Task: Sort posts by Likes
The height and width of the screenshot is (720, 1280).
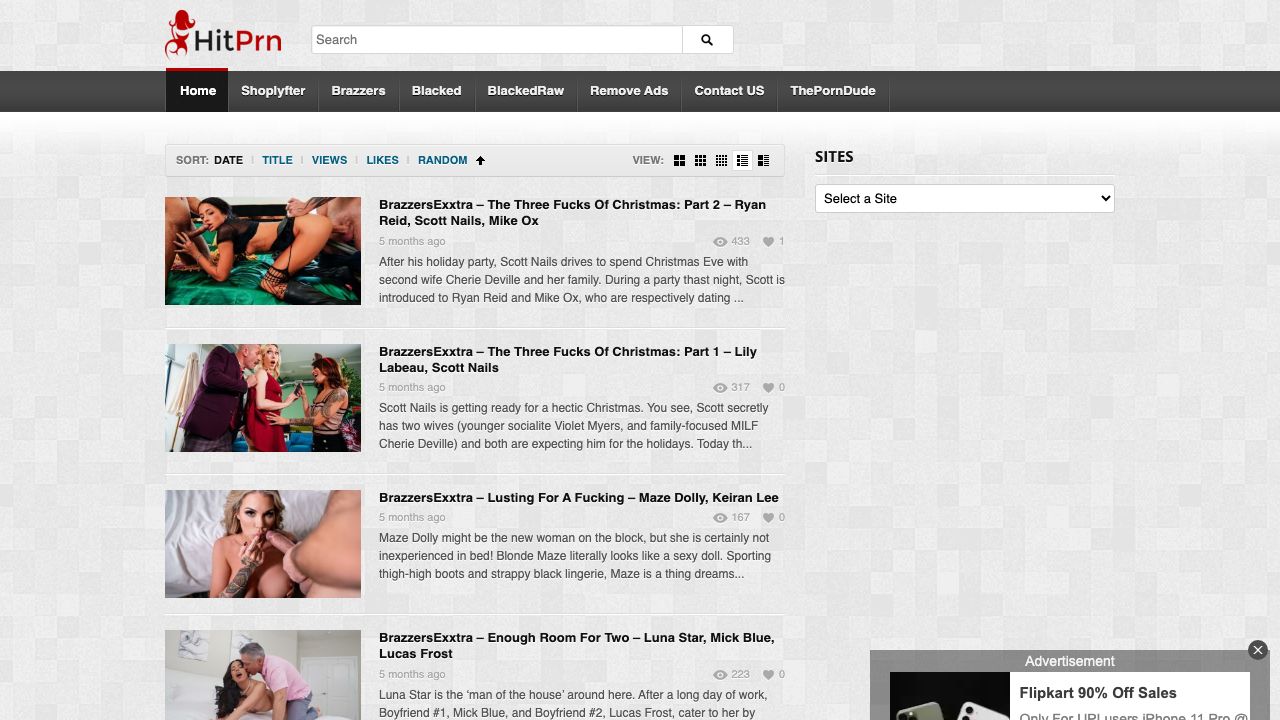Action: (x=382, y=160)
